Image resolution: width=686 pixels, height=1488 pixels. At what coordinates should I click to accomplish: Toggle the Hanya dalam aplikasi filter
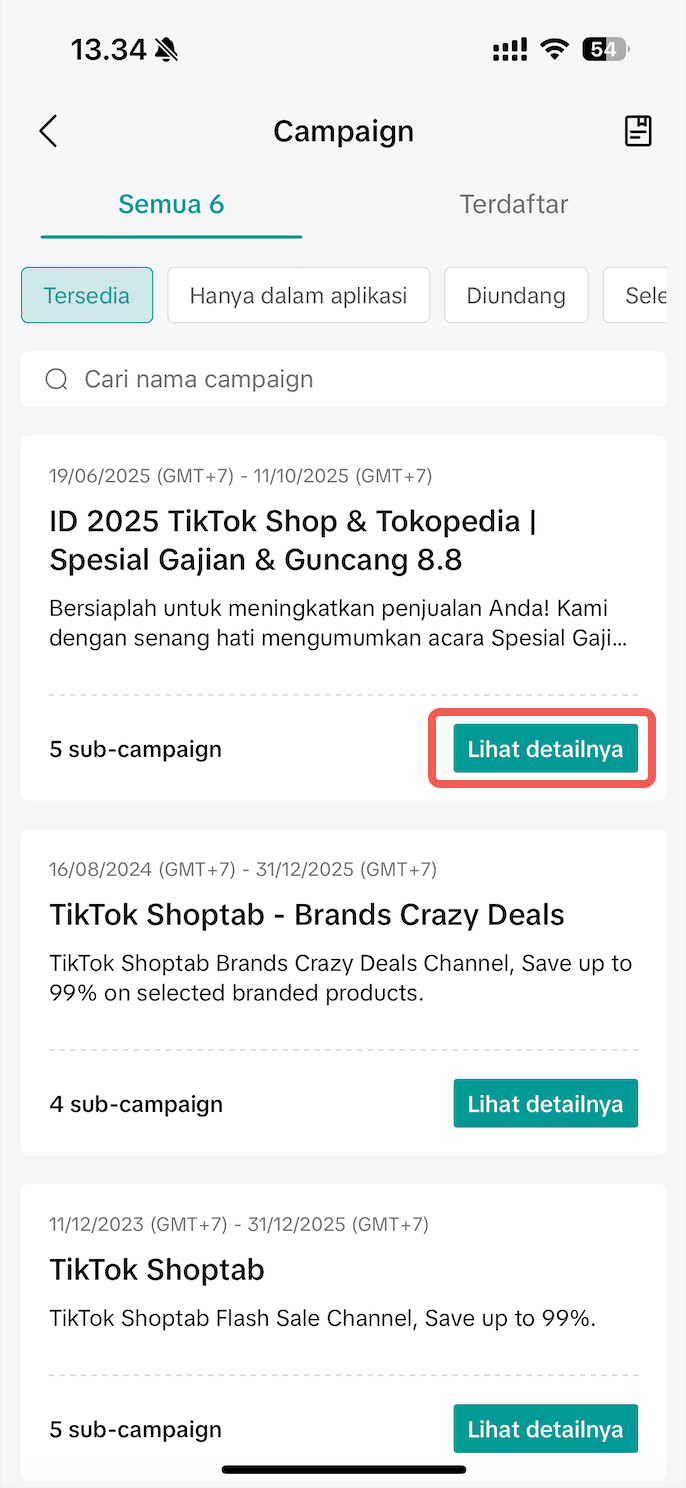point(298,295)
